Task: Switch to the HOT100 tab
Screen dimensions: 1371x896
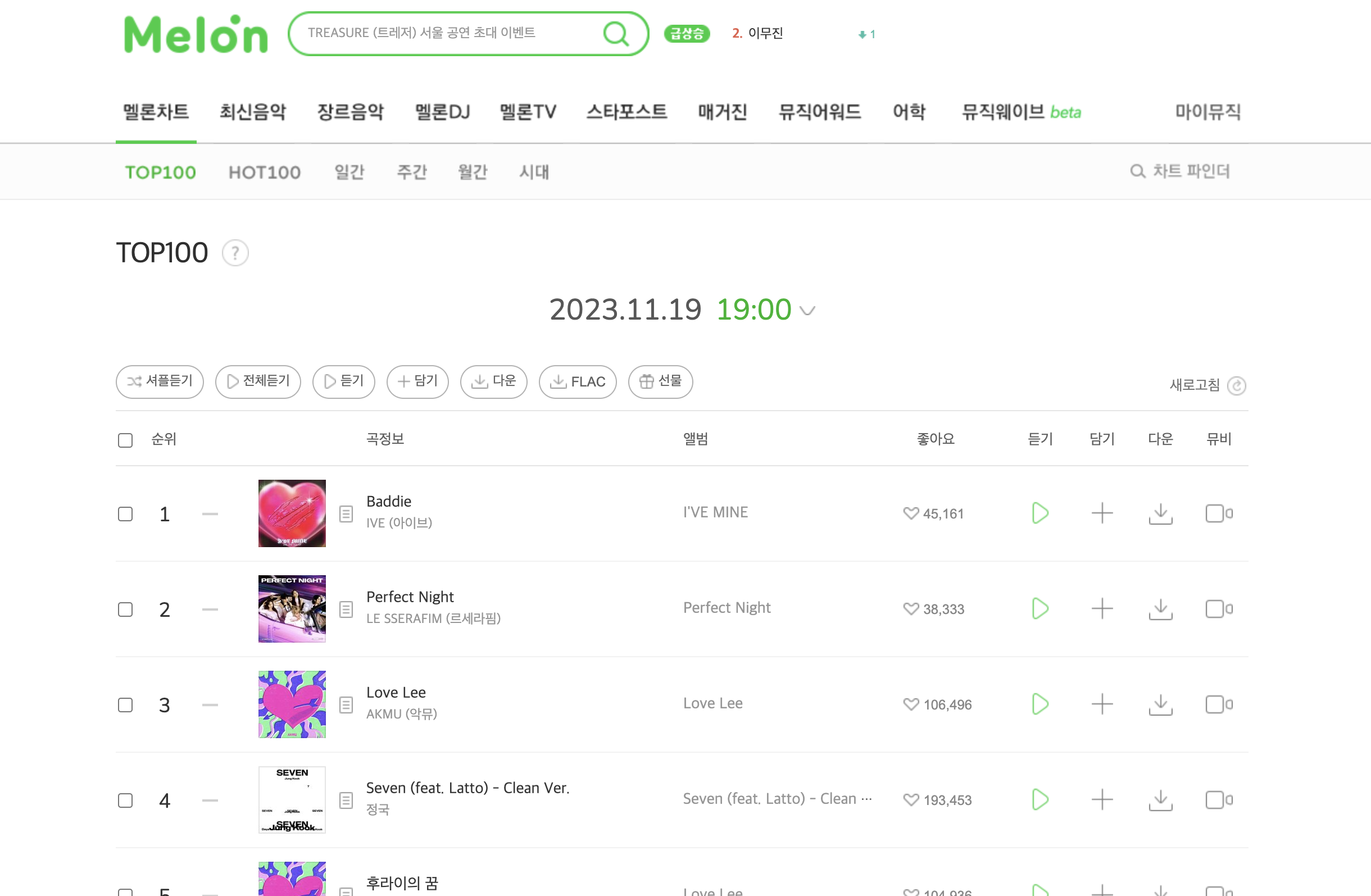Action: point(265,172)
